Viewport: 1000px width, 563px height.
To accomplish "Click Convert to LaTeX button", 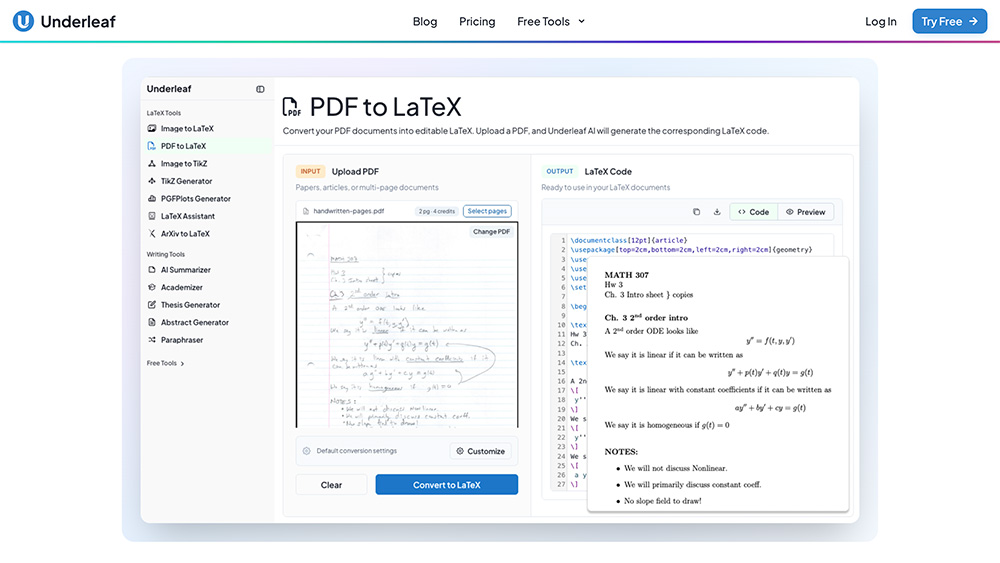I will pos(446,485).
